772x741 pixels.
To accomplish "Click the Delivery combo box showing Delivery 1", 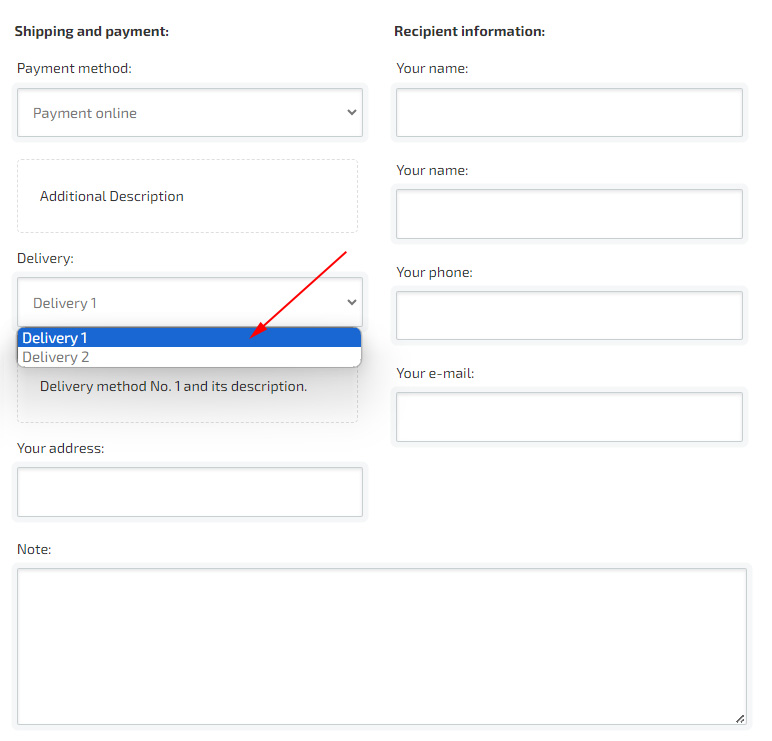I will (189, 302).
